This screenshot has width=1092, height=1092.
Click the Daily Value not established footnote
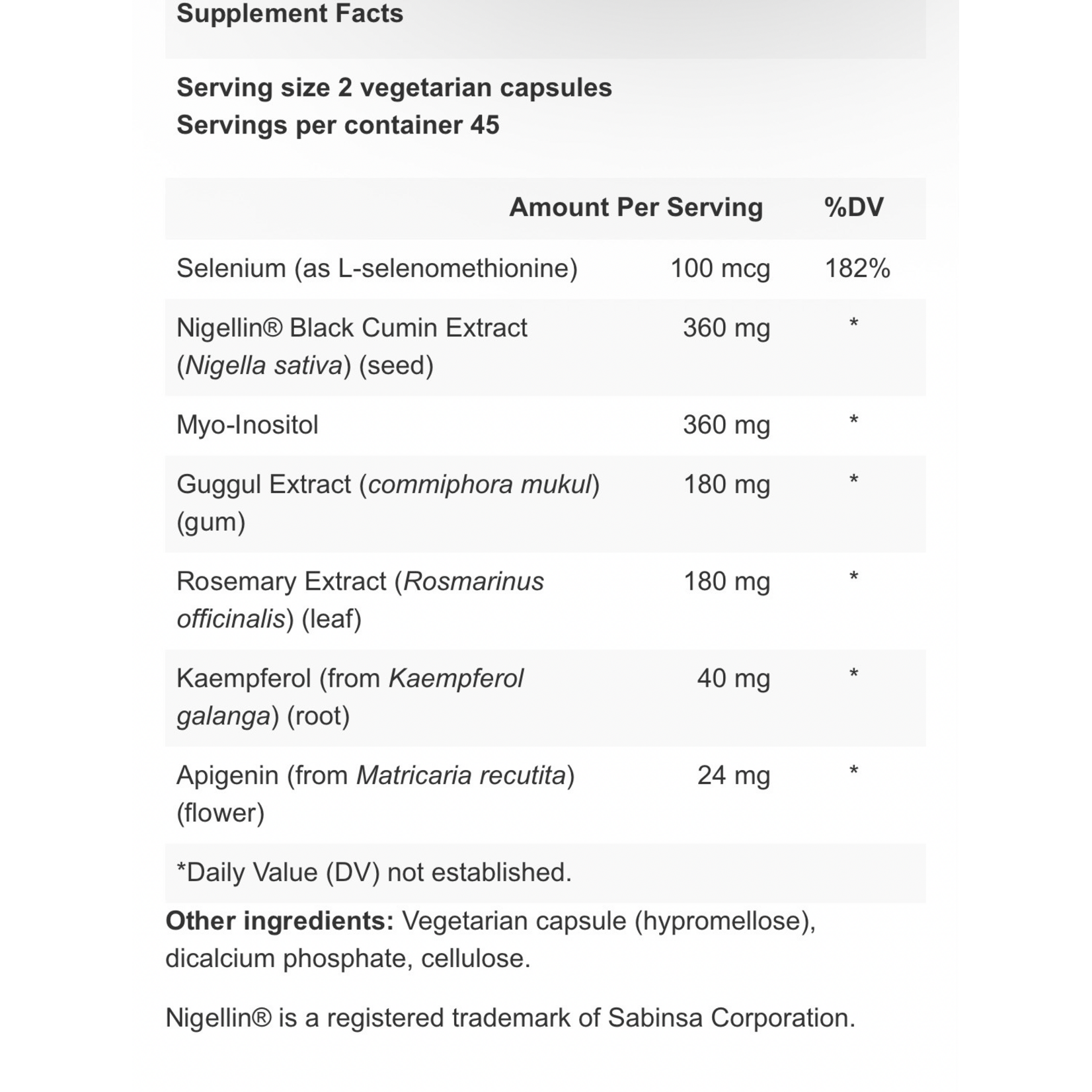pos(374,873)
